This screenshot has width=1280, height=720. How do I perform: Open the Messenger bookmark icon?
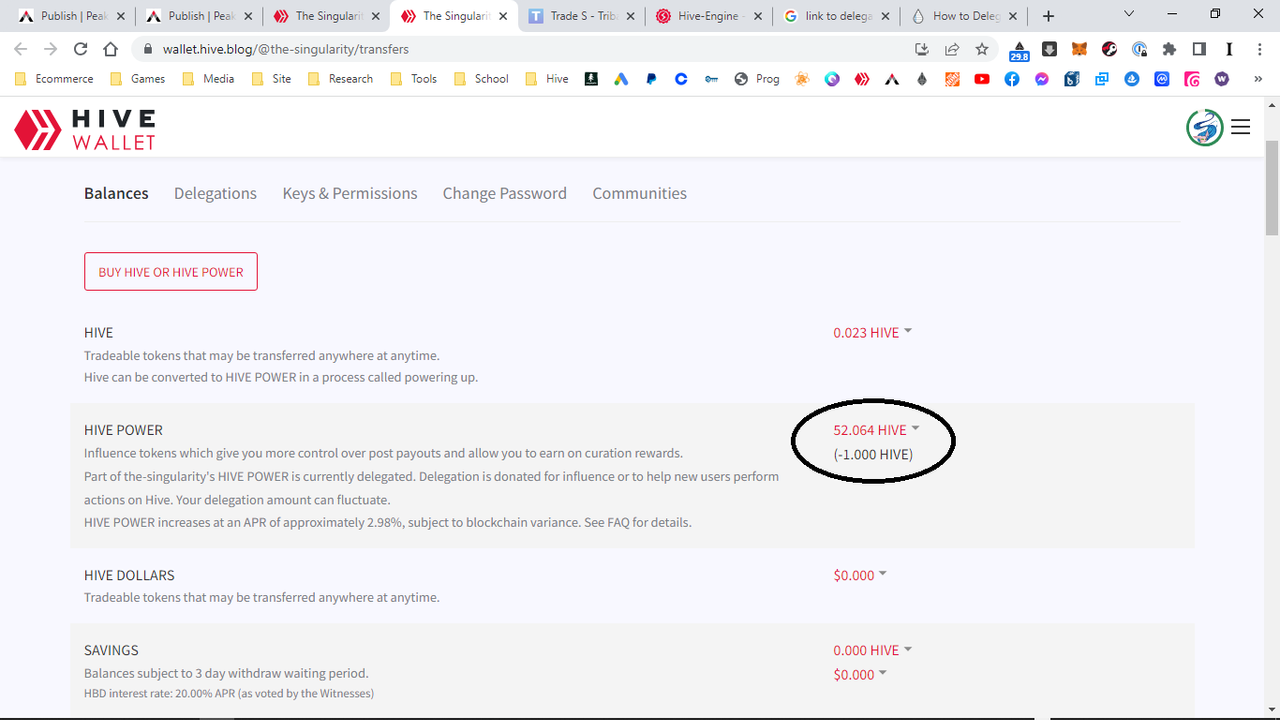pyautogui.click(x=1042, y=79)
